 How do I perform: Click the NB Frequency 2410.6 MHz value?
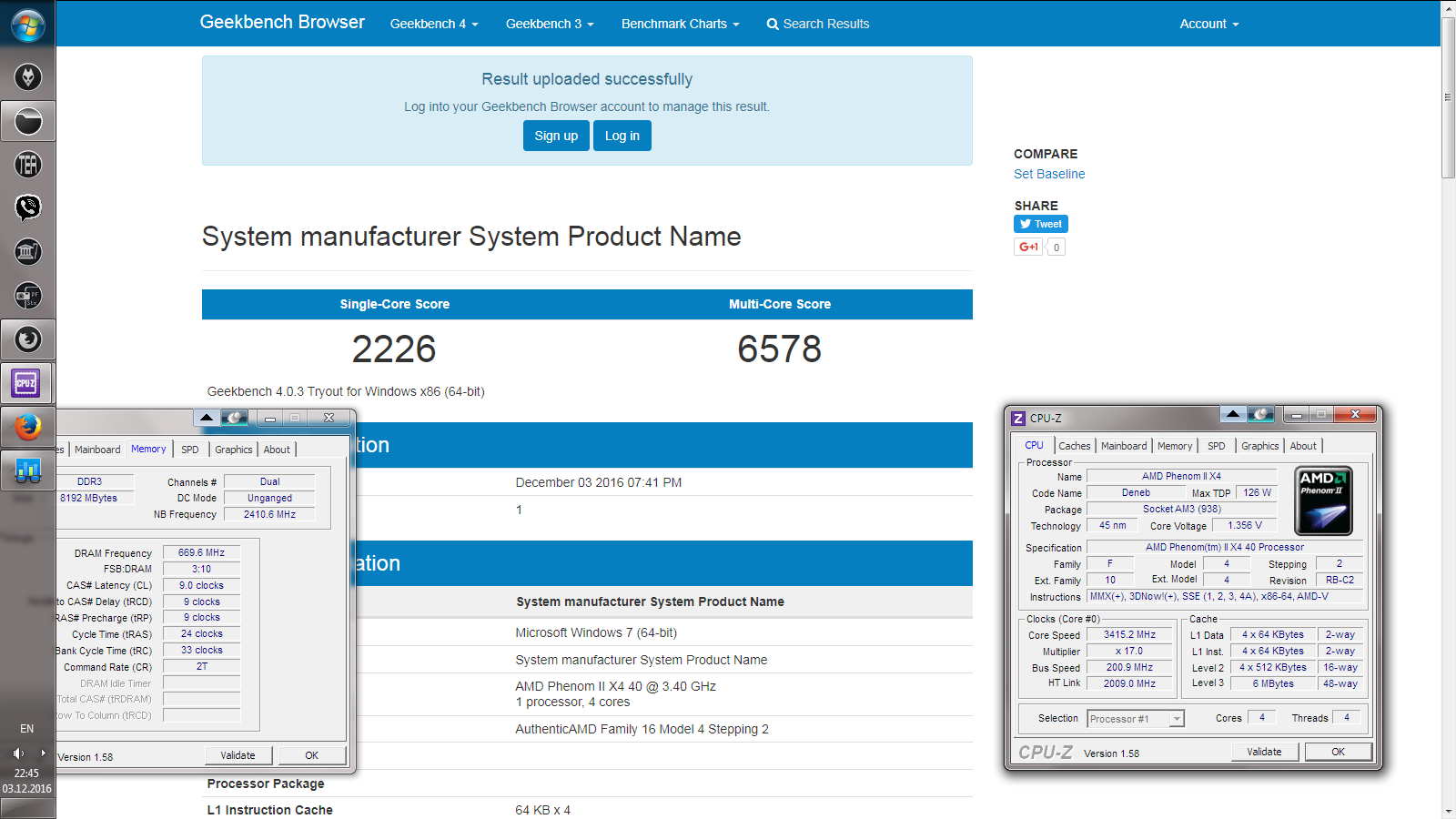269,514
